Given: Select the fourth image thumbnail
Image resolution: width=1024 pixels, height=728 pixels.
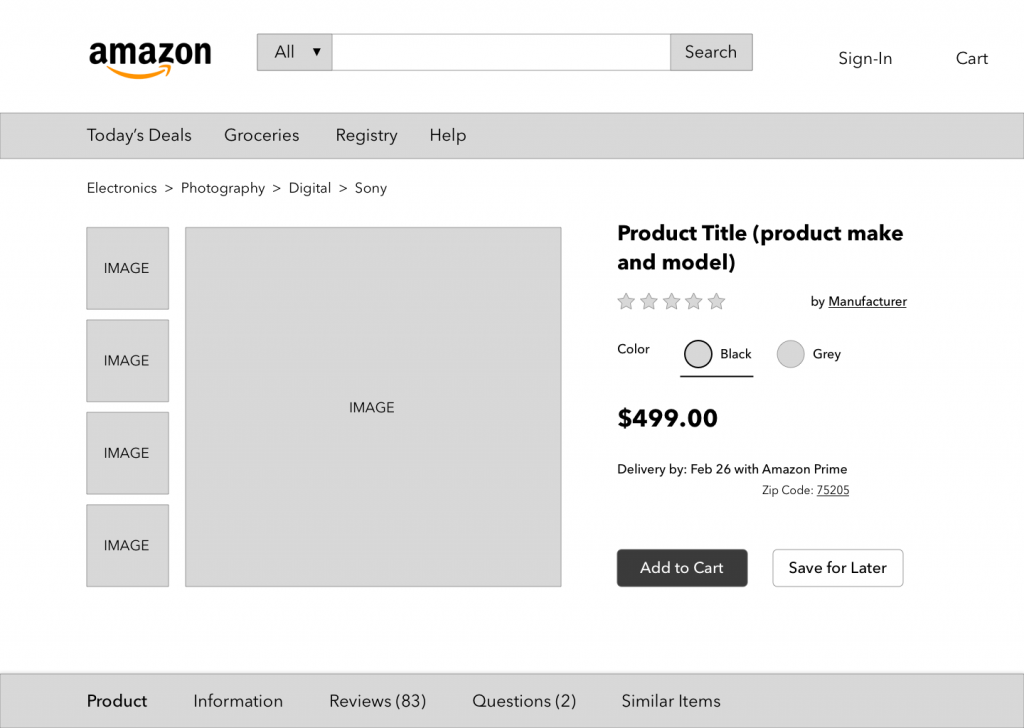Looking at the screenshot, I should (127, 545).
